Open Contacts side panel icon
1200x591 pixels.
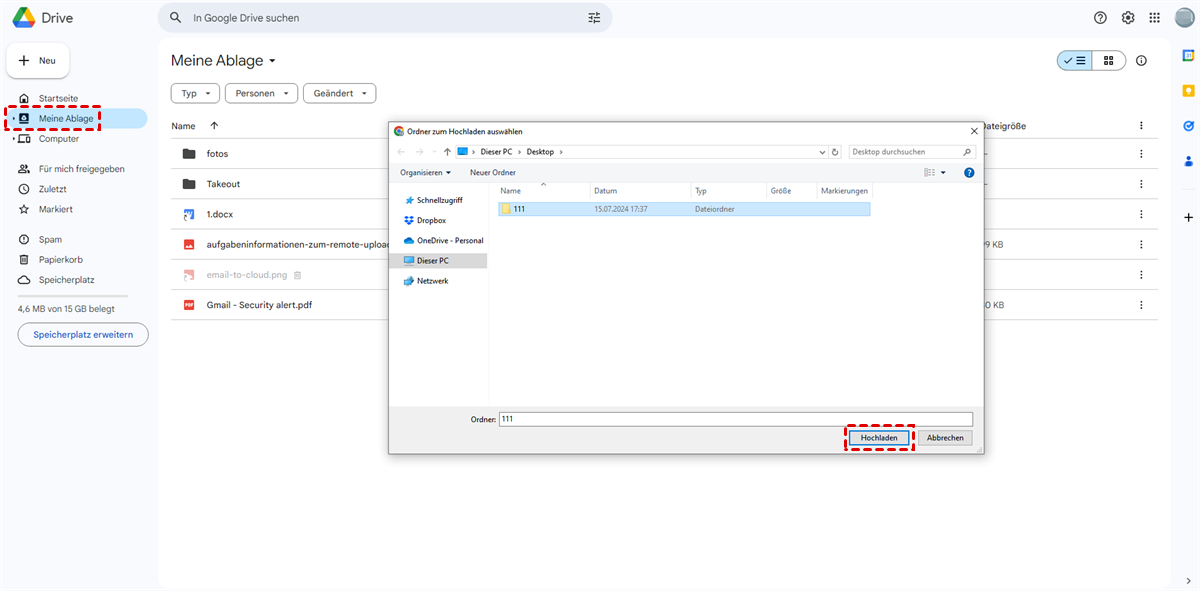(1188, 160)
